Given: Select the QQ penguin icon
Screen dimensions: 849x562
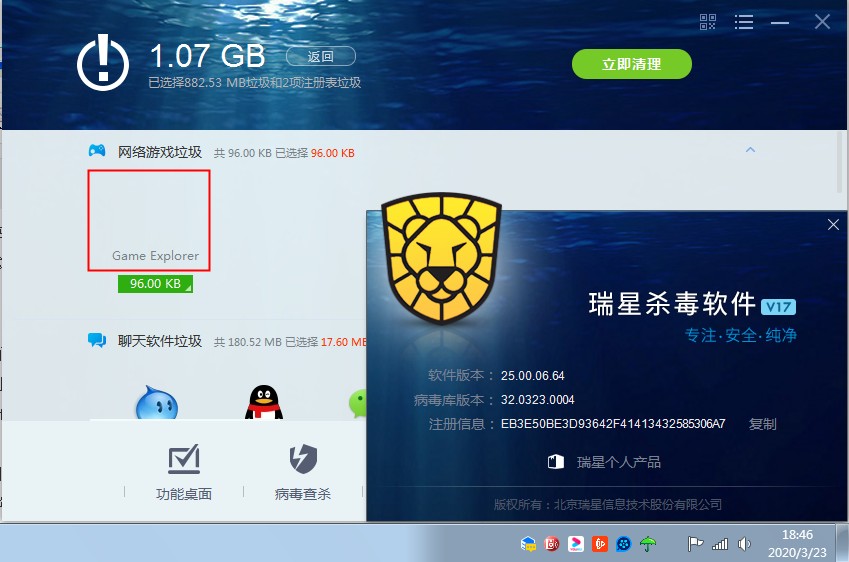Looking at the screenshot, I should [264, 403].
